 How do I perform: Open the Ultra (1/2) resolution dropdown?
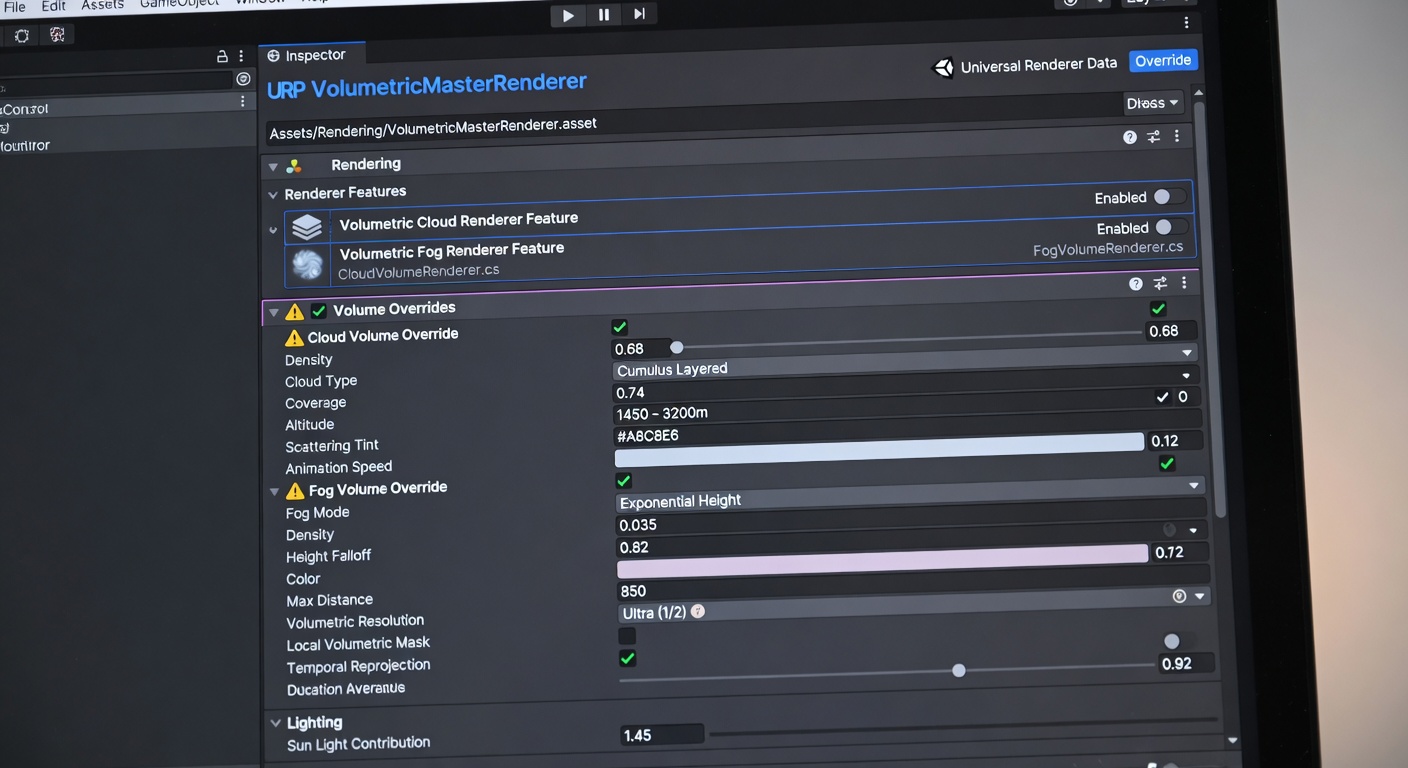coord(915,606)
